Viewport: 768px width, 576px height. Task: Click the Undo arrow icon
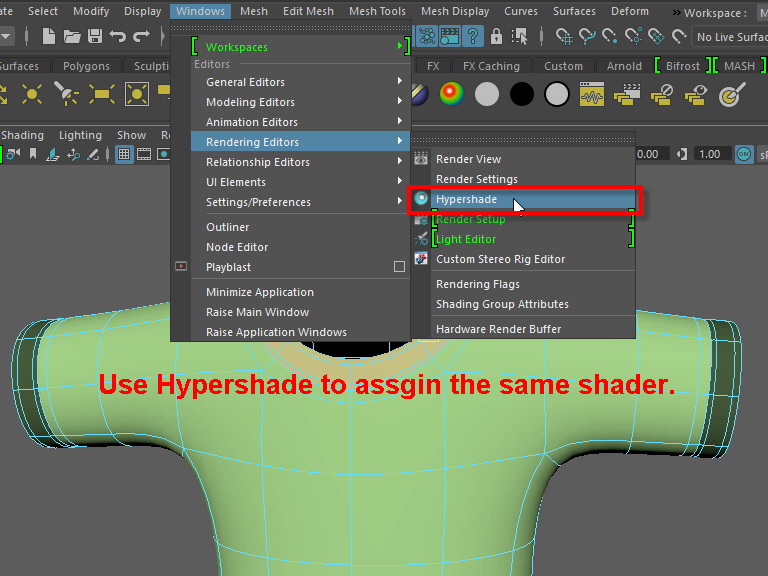click(x=118, y=36)
